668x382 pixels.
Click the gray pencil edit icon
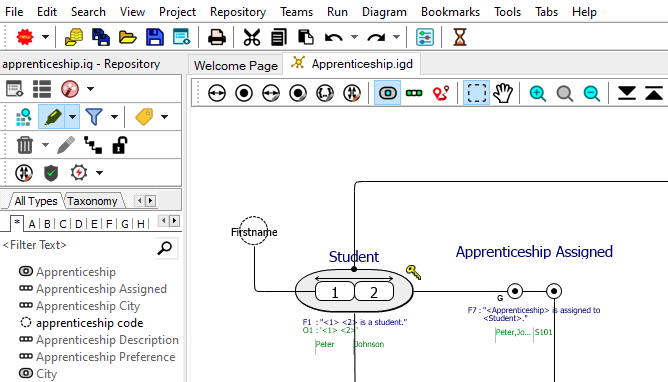(x=66, y=145)
